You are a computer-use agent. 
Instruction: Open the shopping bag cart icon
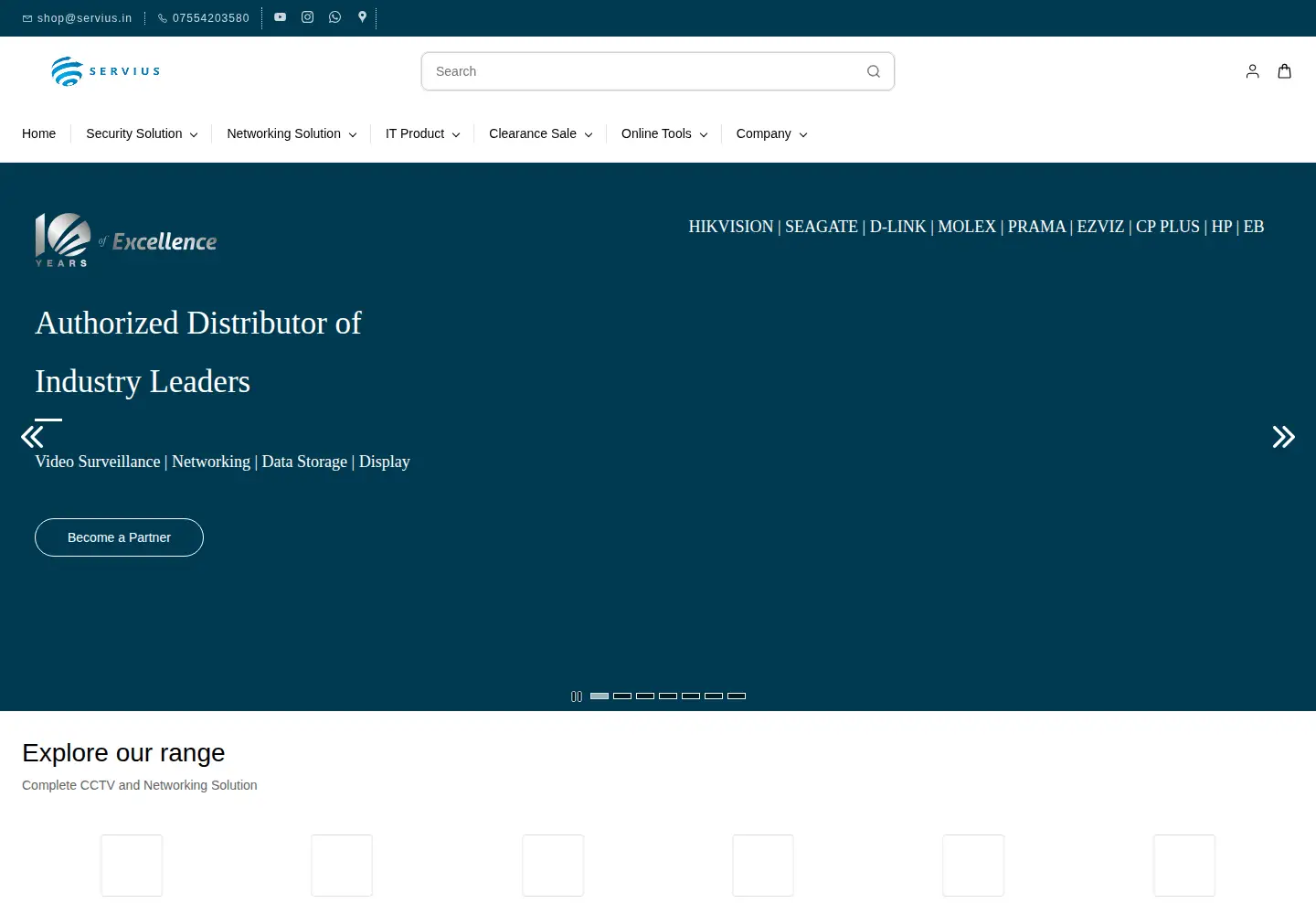1285,71
